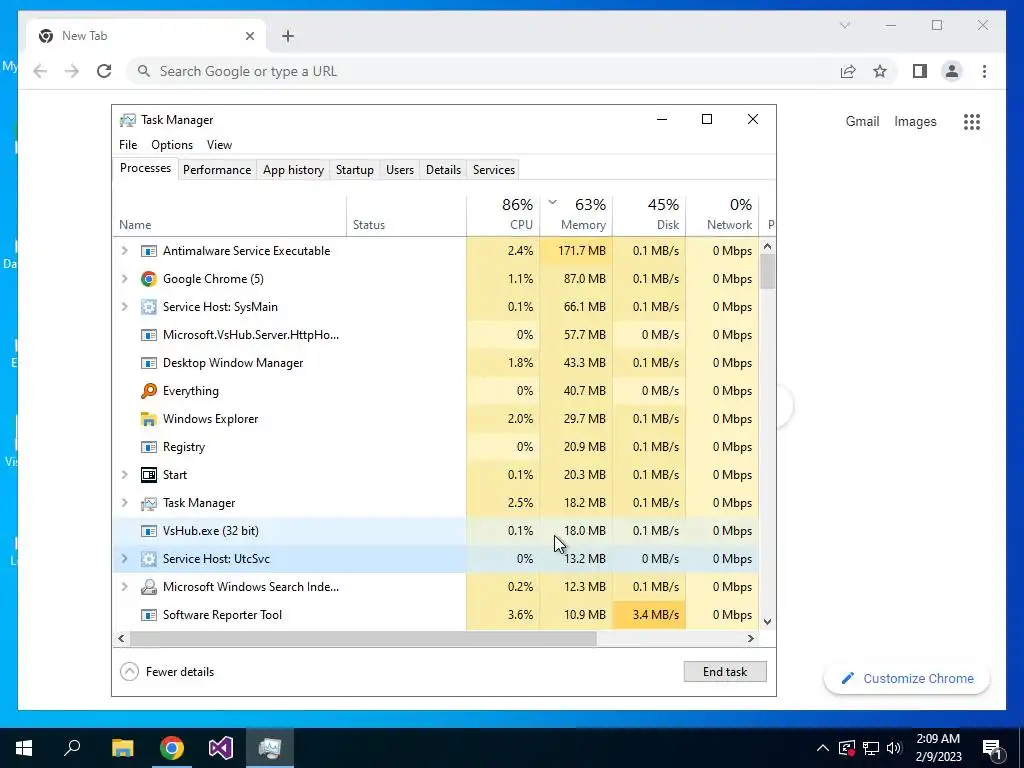
Task: Switch to the Services tab
Action: coord(494,170)
